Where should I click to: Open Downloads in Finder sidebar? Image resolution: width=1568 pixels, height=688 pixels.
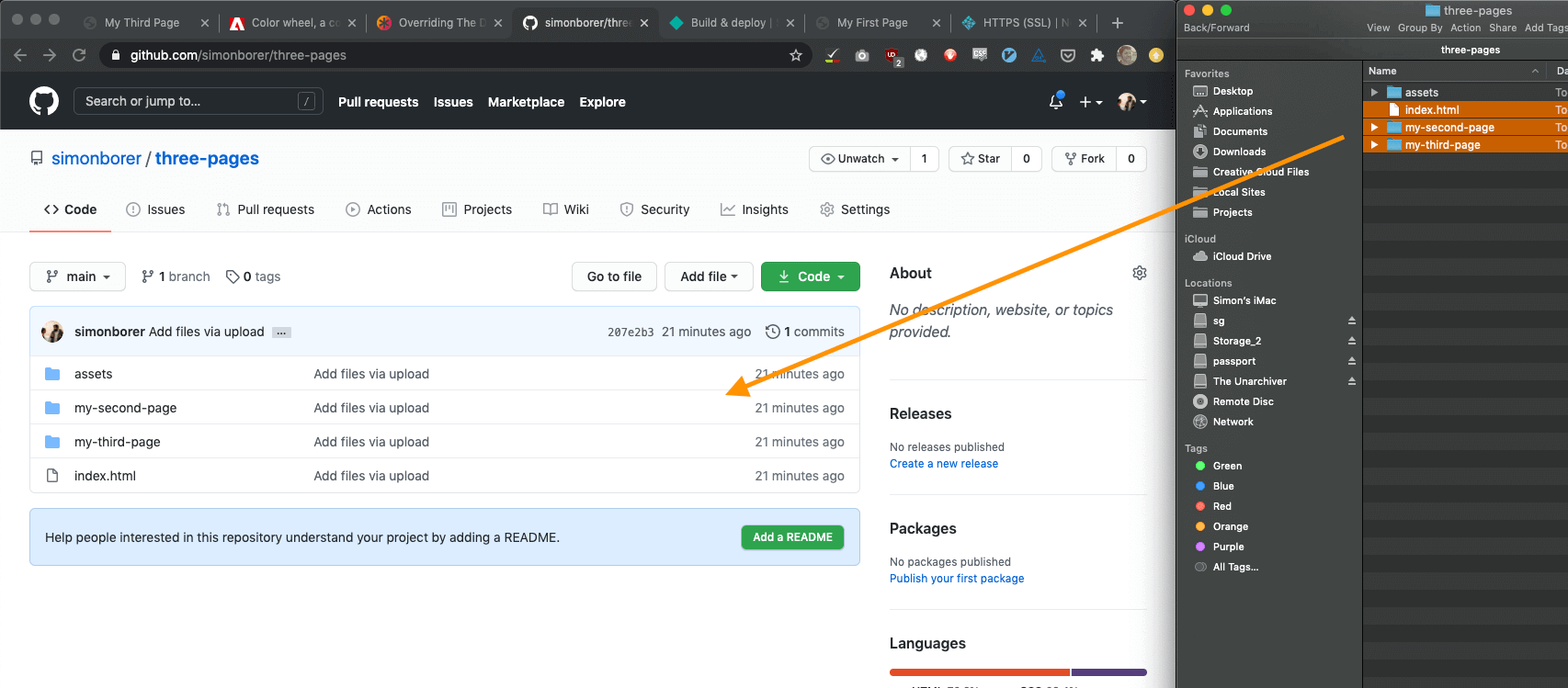coord(1239,152)
